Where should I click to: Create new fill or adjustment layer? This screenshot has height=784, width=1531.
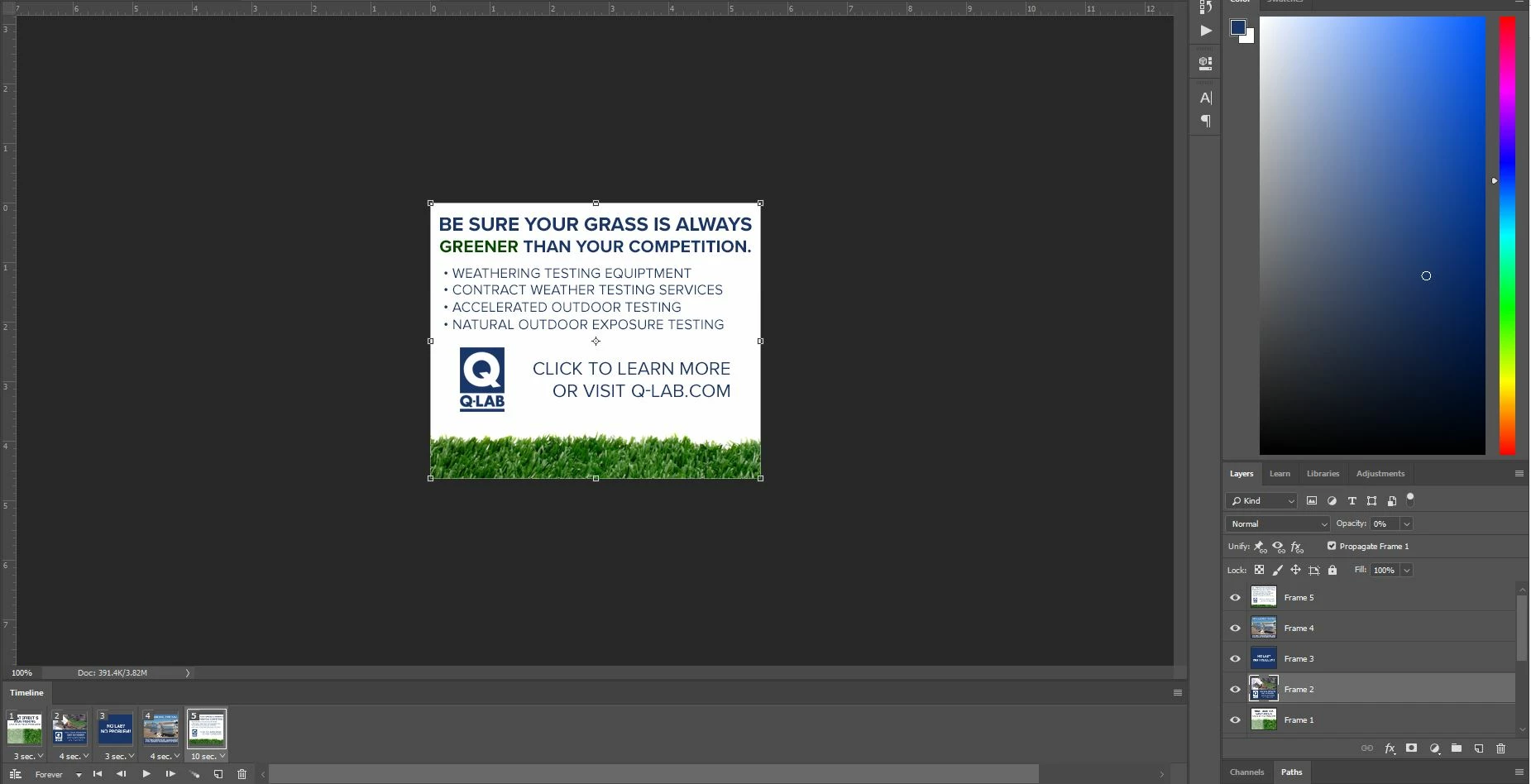pyautogui.click(x=1434, y=748)
